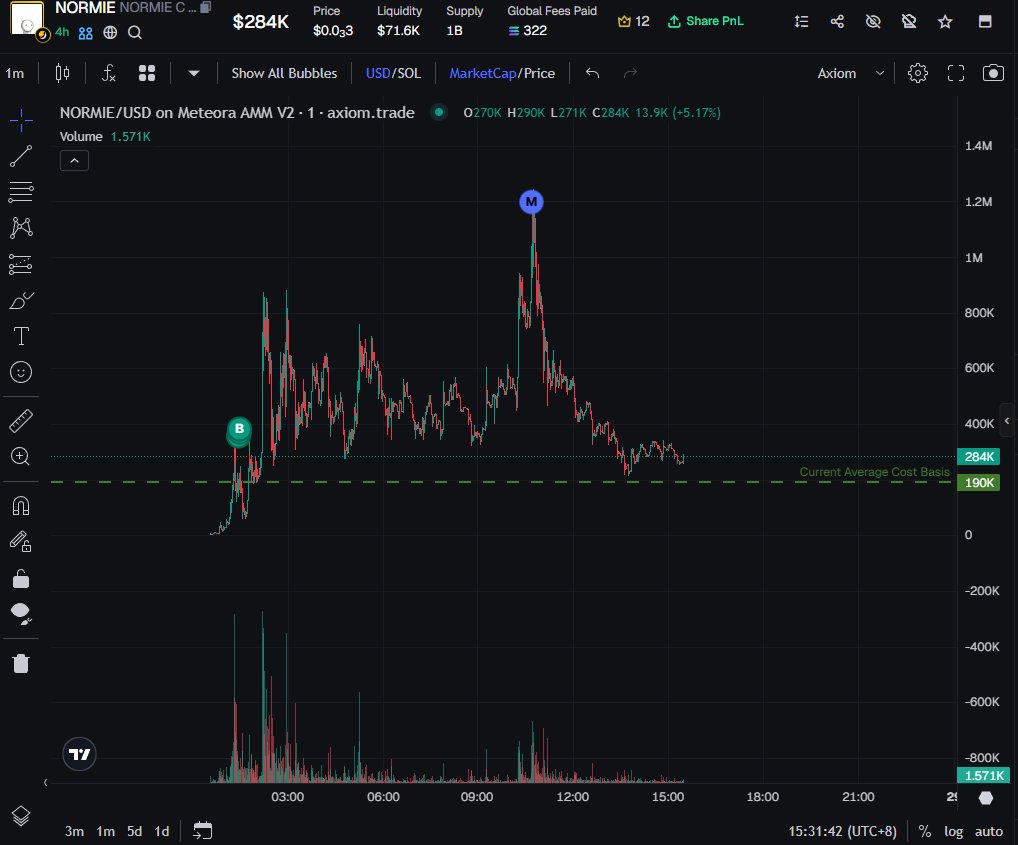Select the XABCD pattern tool

click(x=21, y=227)
